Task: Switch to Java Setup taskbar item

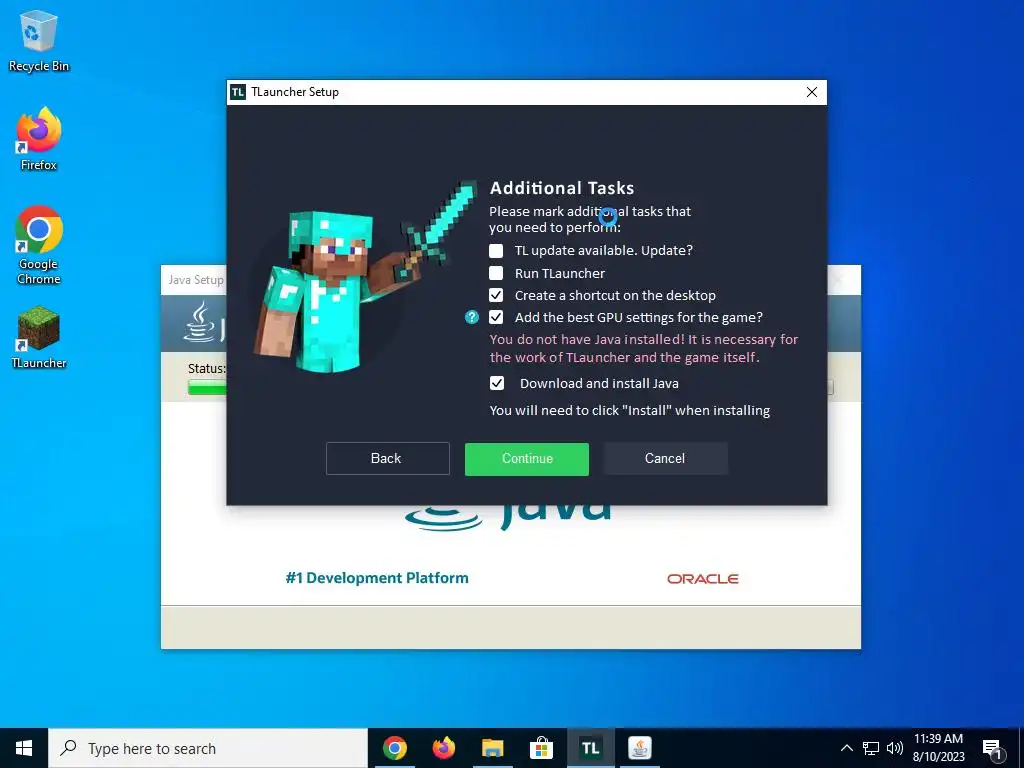Action: click(x=639, y=748)
